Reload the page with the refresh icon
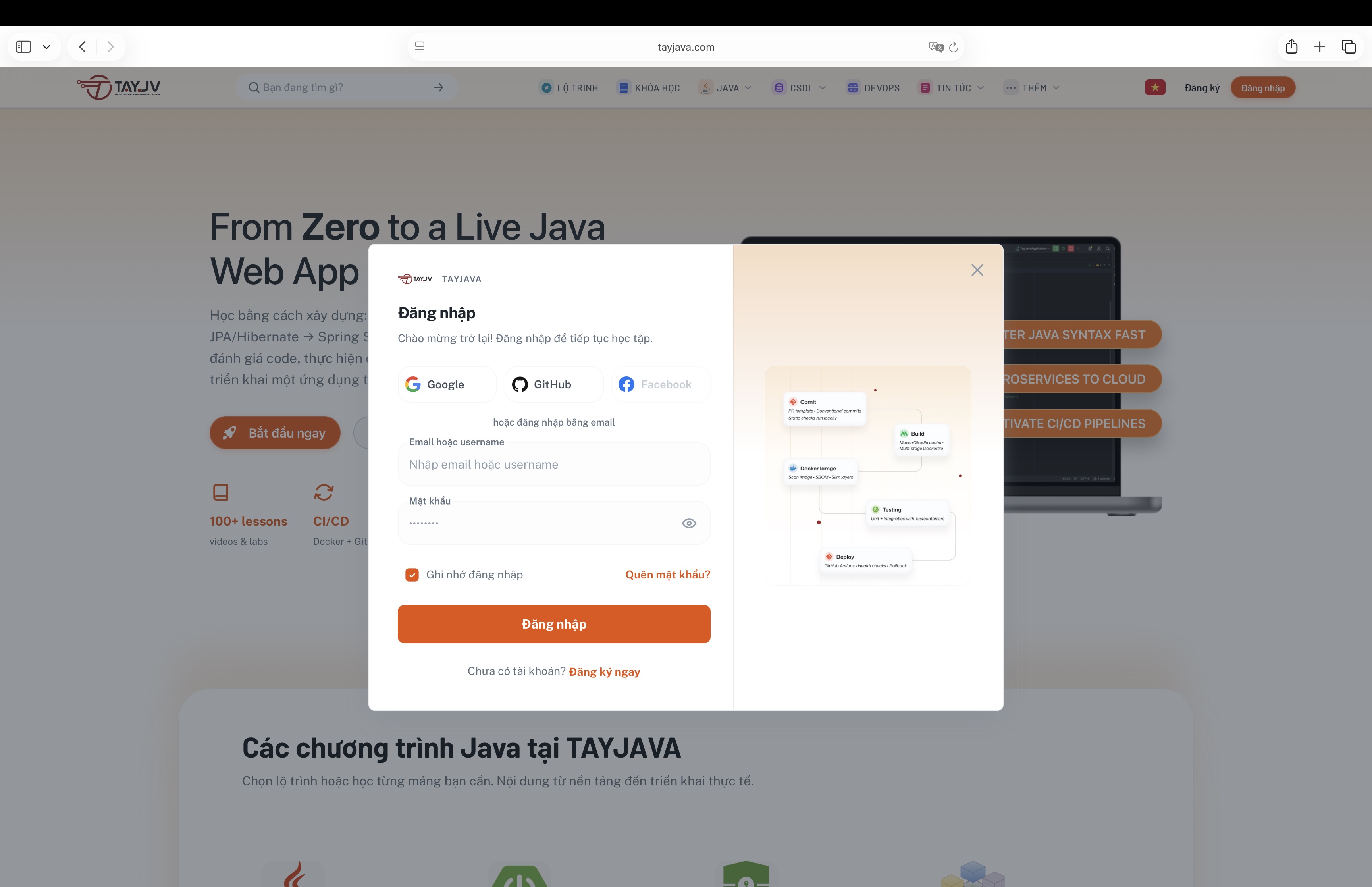Image resolution: width=1372 pixels, height=887 pixels. [954, 47]
